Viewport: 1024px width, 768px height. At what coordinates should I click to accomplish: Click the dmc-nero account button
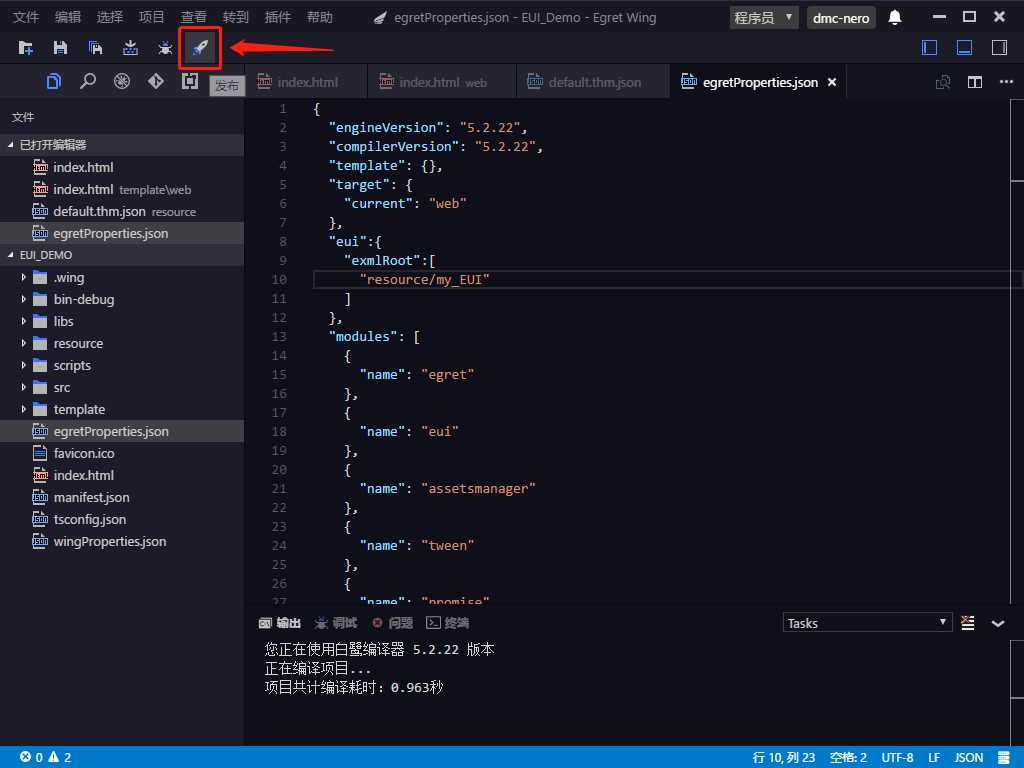pyautogui.click(x=840, y=18)
